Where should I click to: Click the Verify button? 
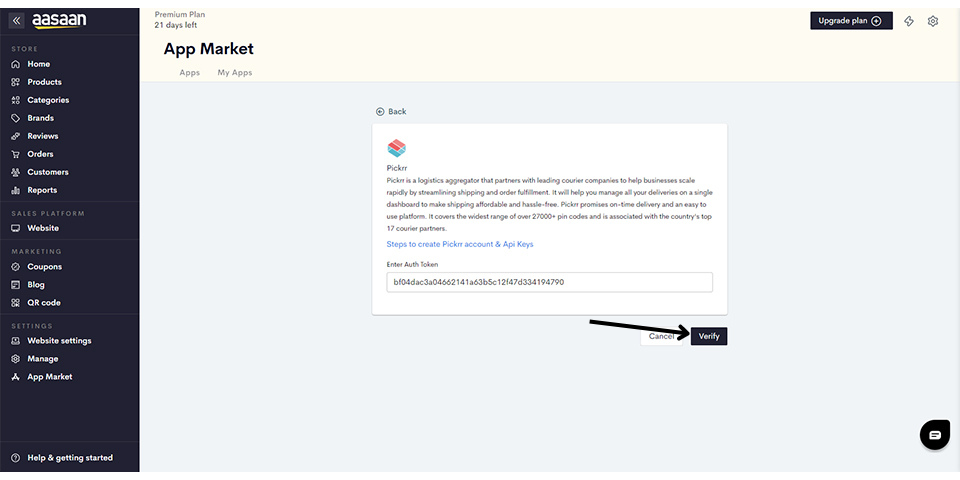click(x=709, y=336)
